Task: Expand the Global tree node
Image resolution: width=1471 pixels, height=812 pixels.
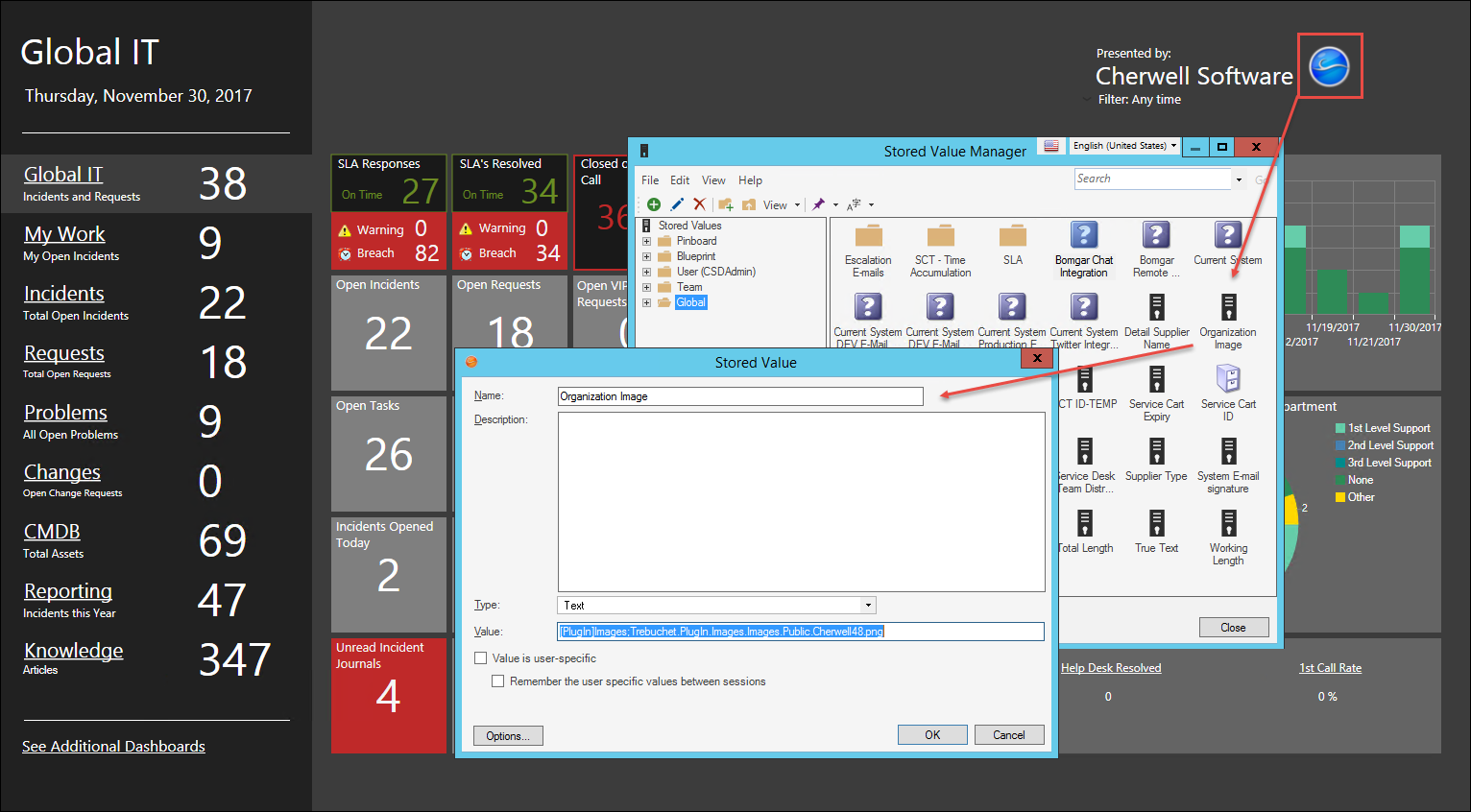Action: pyautogui.click(x=646, y=302)
